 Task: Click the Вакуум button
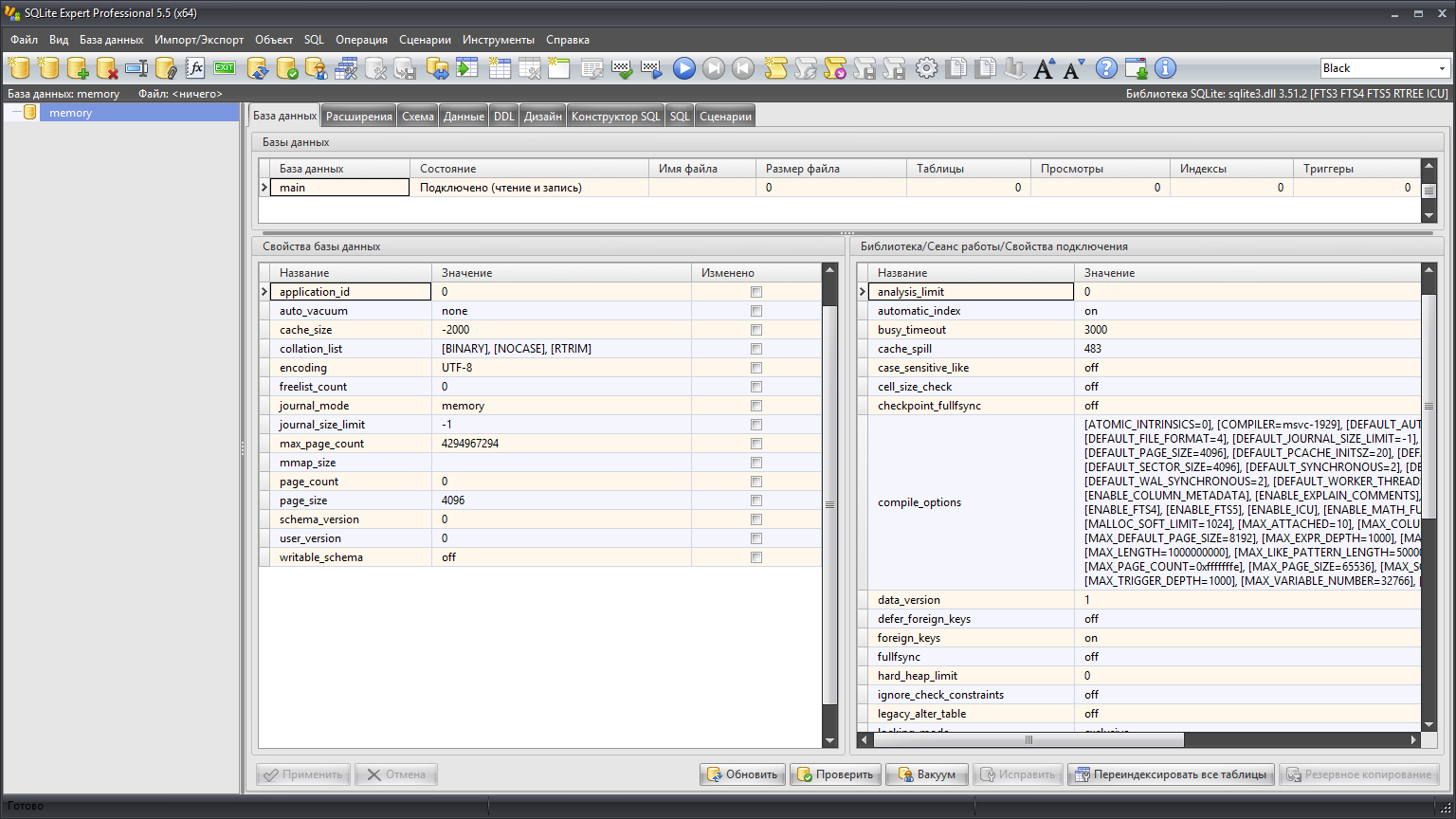point(927,774)
